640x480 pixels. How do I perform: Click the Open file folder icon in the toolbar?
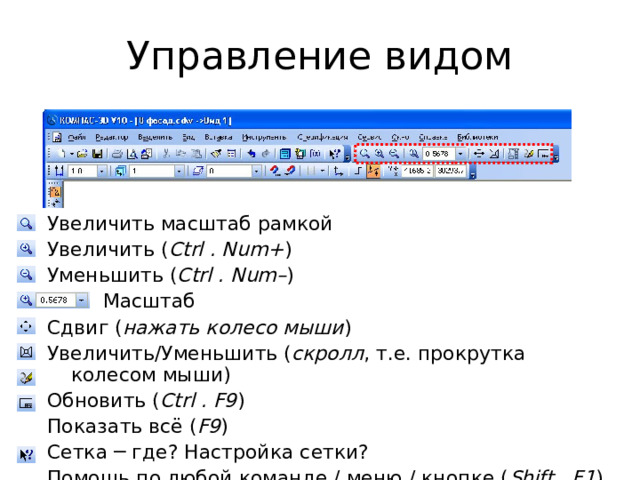click(82, 154)
